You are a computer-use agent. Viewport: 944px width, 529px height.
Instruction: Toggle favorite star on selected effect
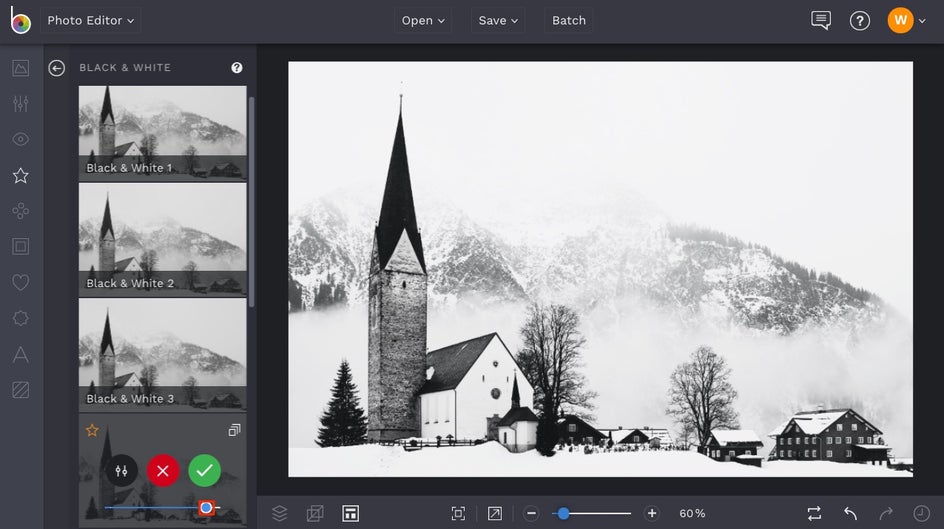click(x=92, y=430)
